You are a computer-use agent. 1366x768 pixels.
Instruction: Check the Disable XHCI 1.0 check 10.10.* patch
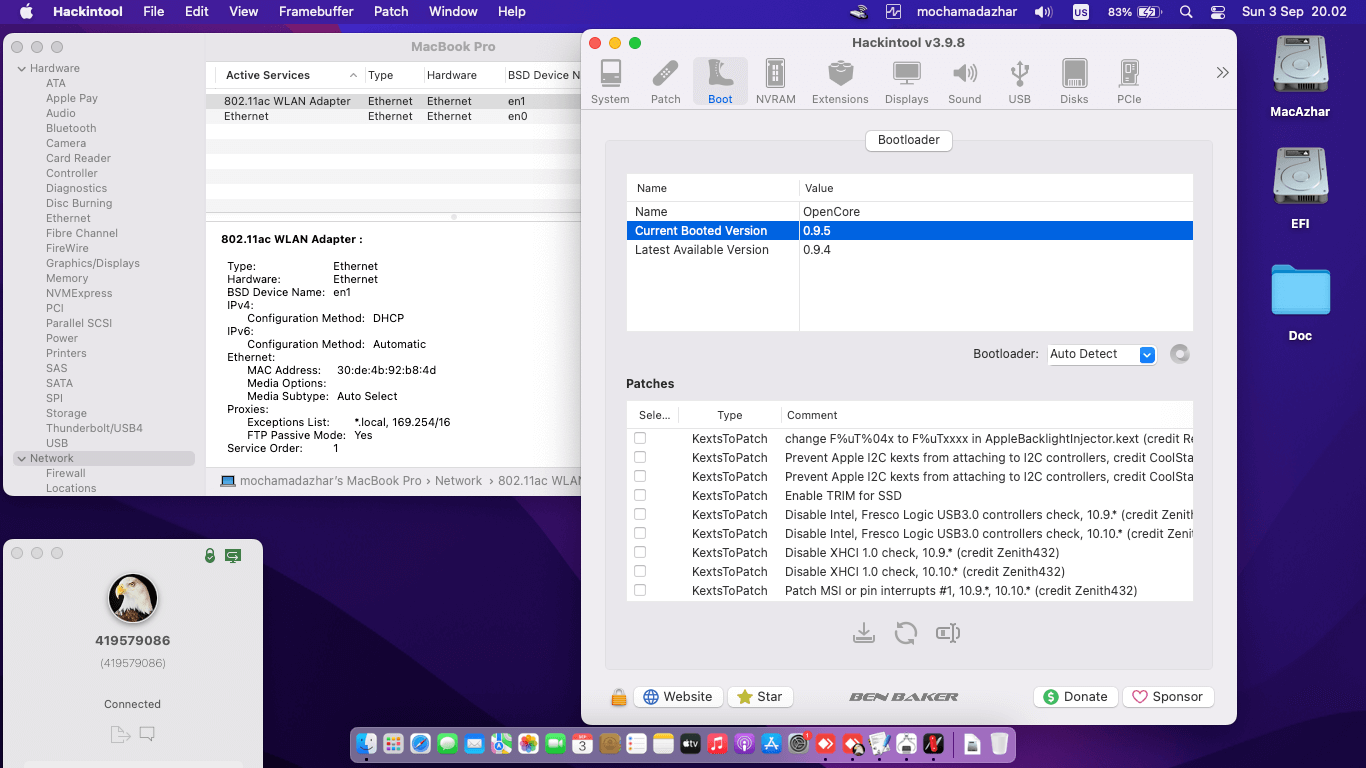pyautogui.click(x=640, y=571)
